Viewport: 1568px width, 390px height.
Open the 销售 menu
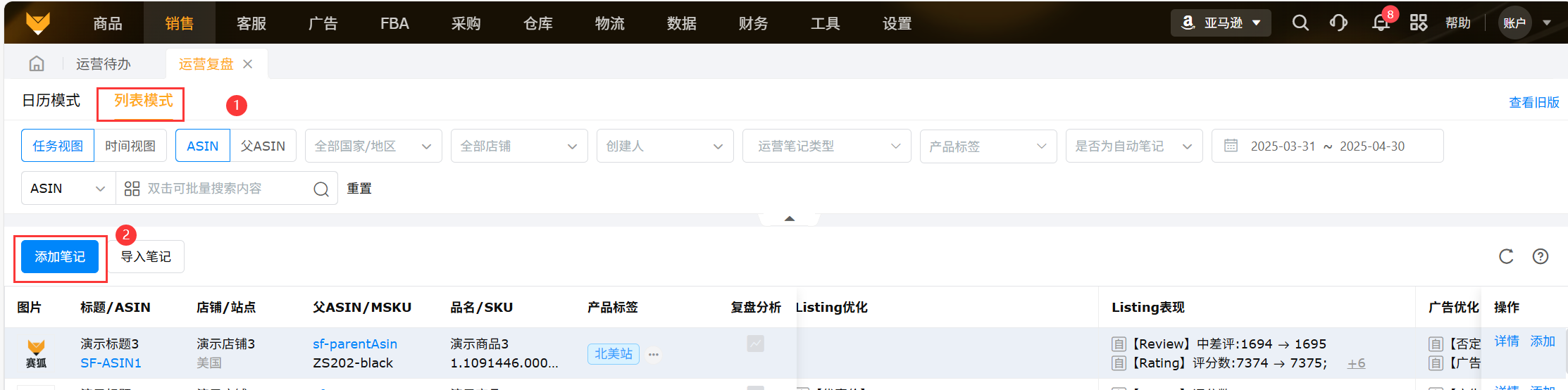(x=180, y=23)
